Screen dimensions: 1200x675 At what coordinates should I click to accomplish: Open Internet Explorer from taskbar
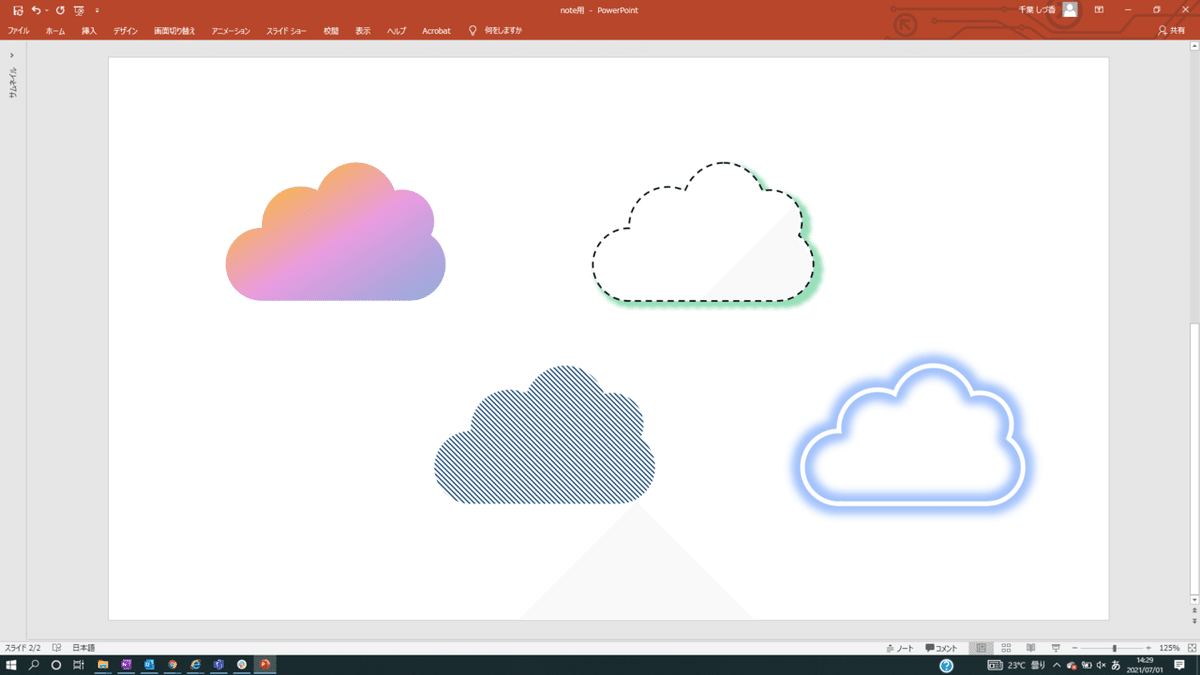click(196, 665)
